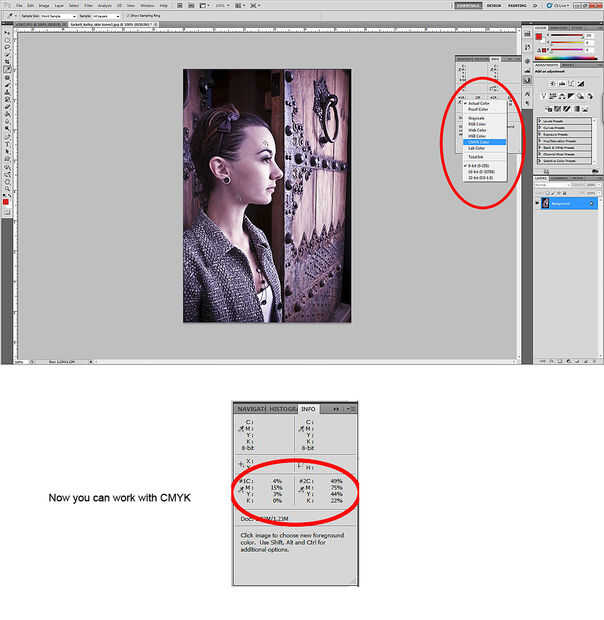604x620 pixels.
Task: Add a Hue/Saturation adjustment
Action: [552, 96]
